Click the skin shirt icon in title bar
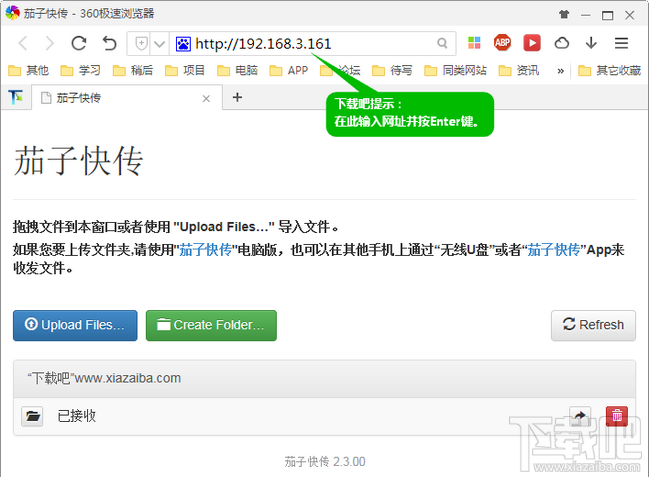The image size is (649, 477). pos(564,15)
